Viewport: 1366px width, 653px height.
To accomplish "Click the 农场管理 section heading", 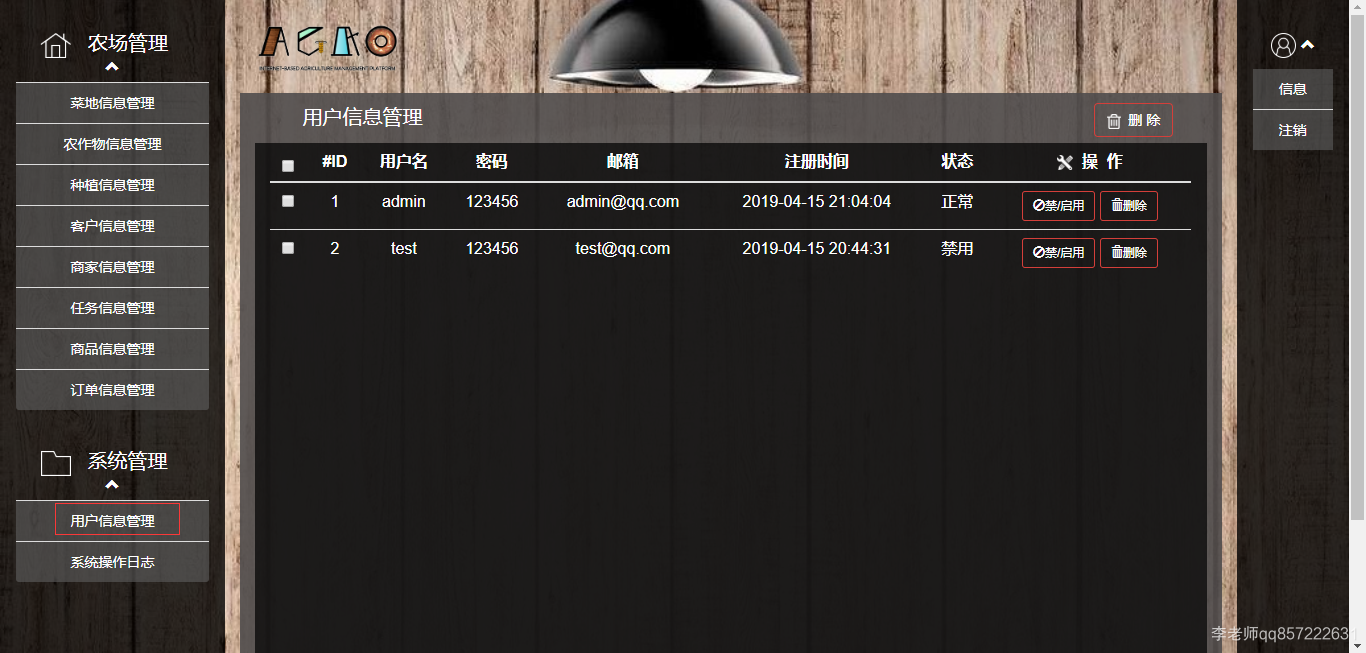I will [x=128, y=44].
